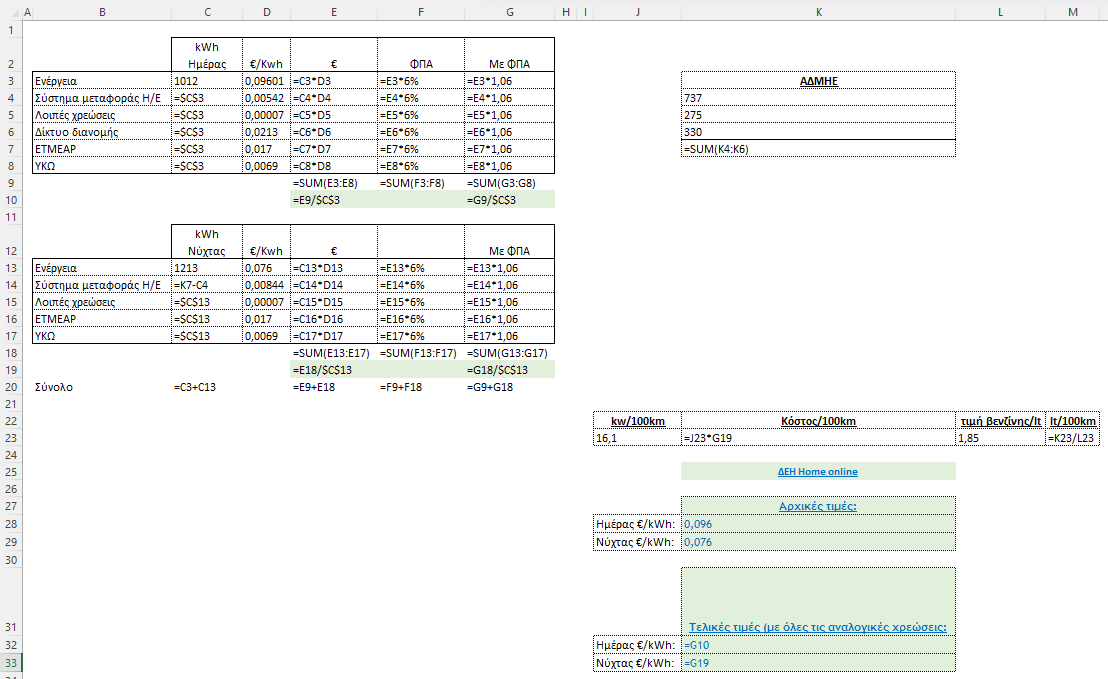Select column E header
The height and width of the screenshot is (679, 1108).
point(334,12)
